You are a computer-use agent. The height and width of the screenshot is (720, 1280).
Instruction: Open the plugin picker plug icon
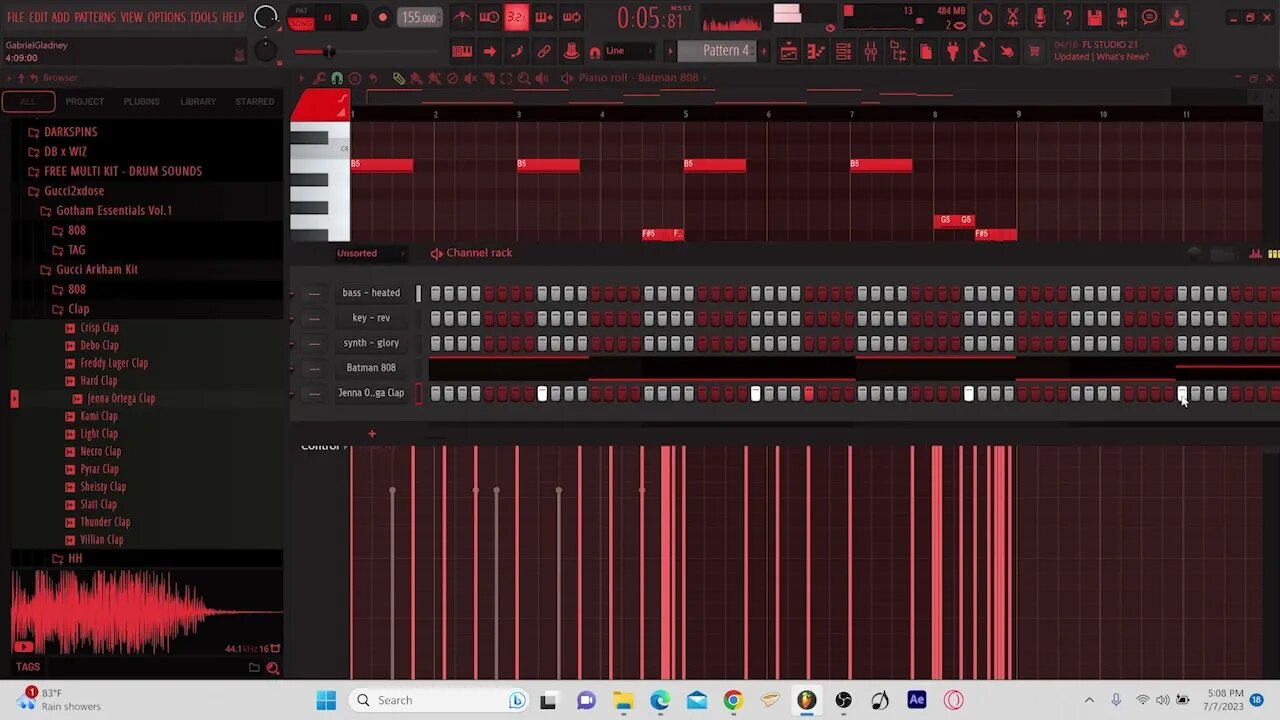[x=953, y=51]
